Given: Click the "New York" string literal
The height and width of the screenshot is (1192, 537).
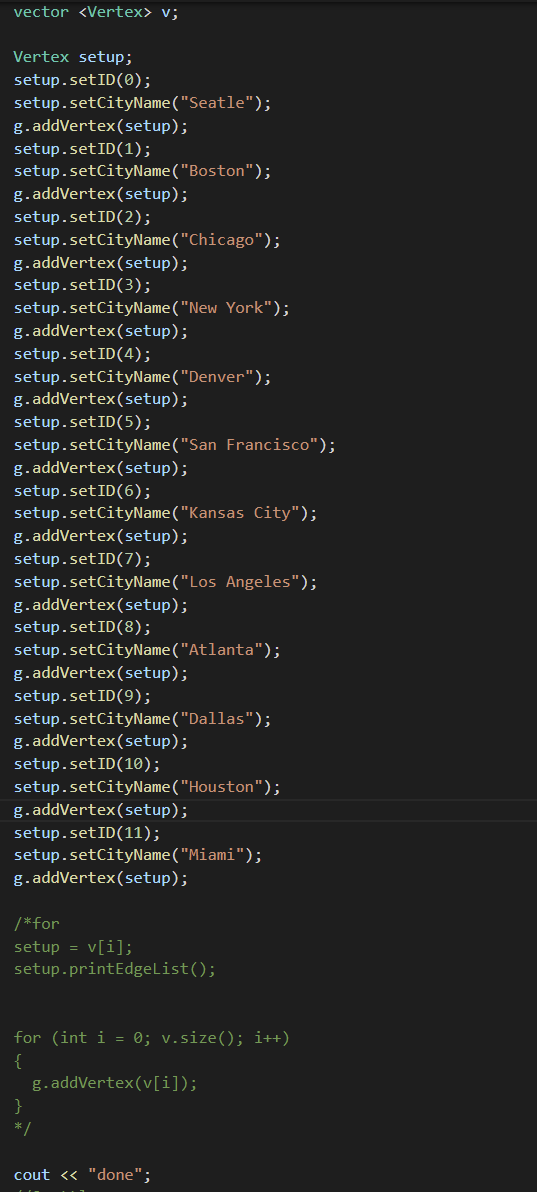Looking at the screenshot, I should (230, 308).
